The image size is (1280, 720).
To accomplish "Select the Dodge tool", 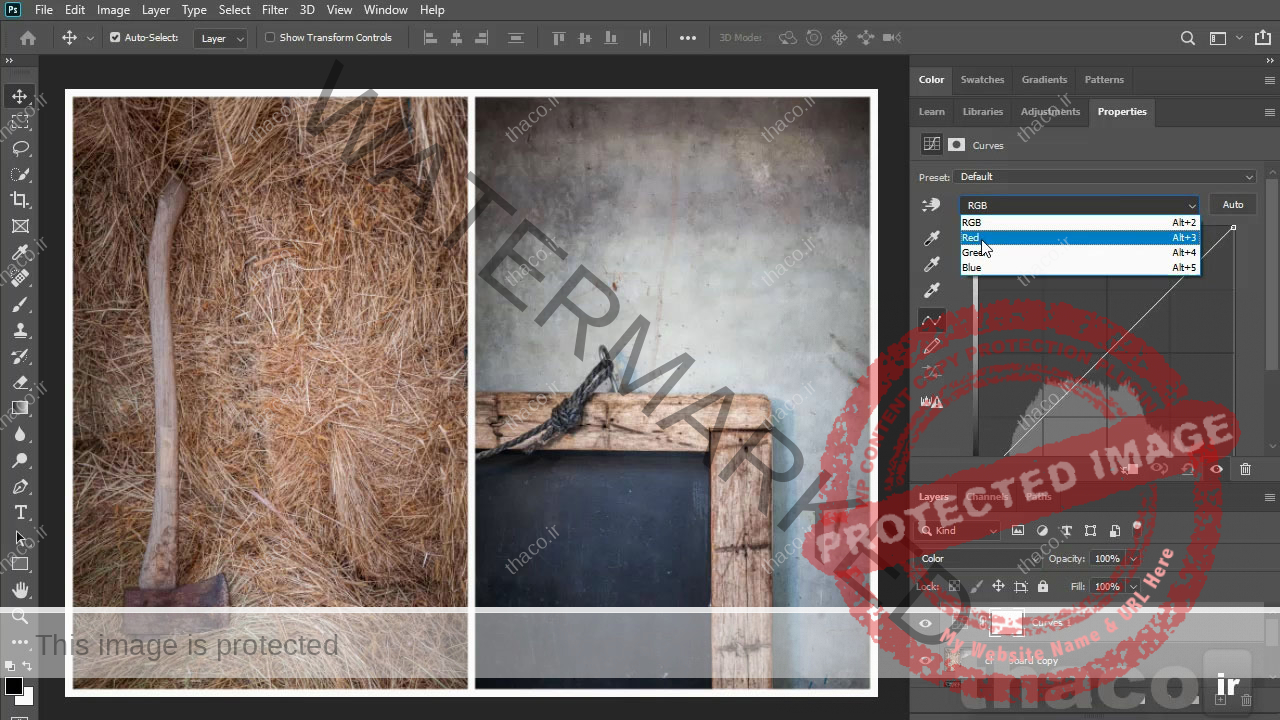I will click(x=20, y=460).
